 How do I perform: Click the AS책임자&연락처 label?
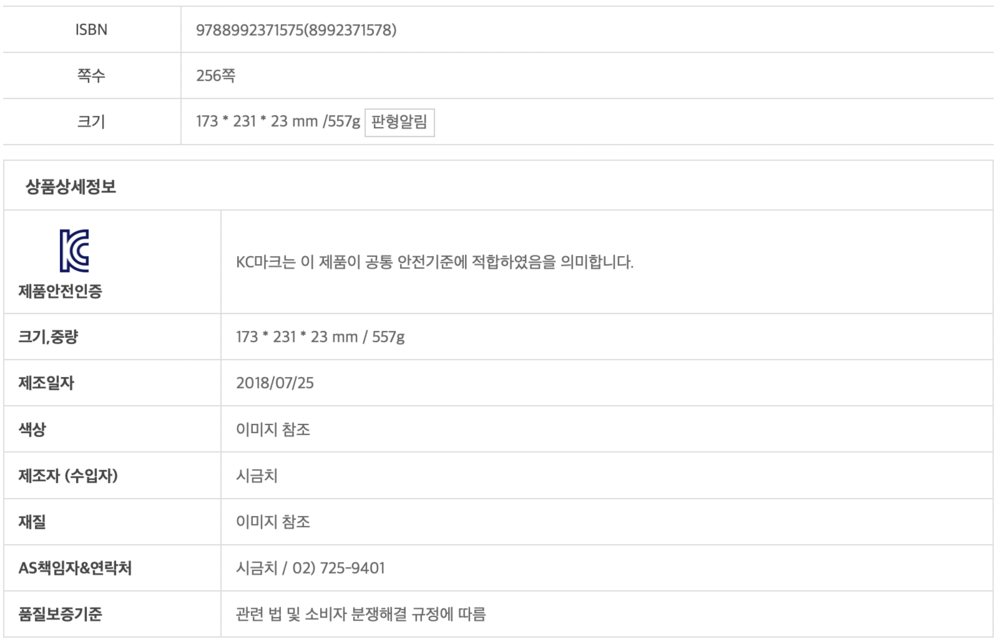(75, 568)
